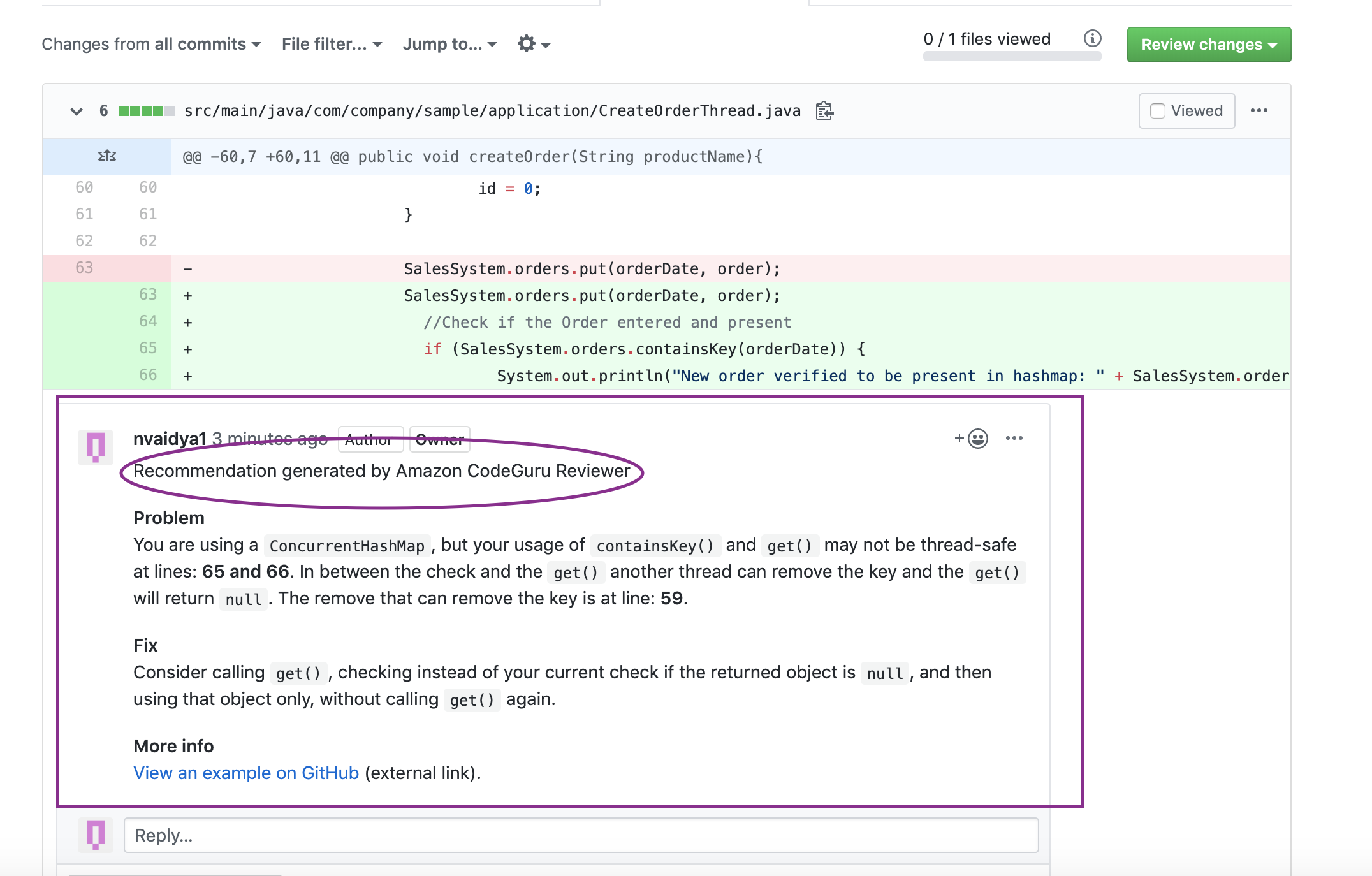Screen dimensions: 1372x876
Task: Click inside the Reply text field
Action: [x=581, y=835]
